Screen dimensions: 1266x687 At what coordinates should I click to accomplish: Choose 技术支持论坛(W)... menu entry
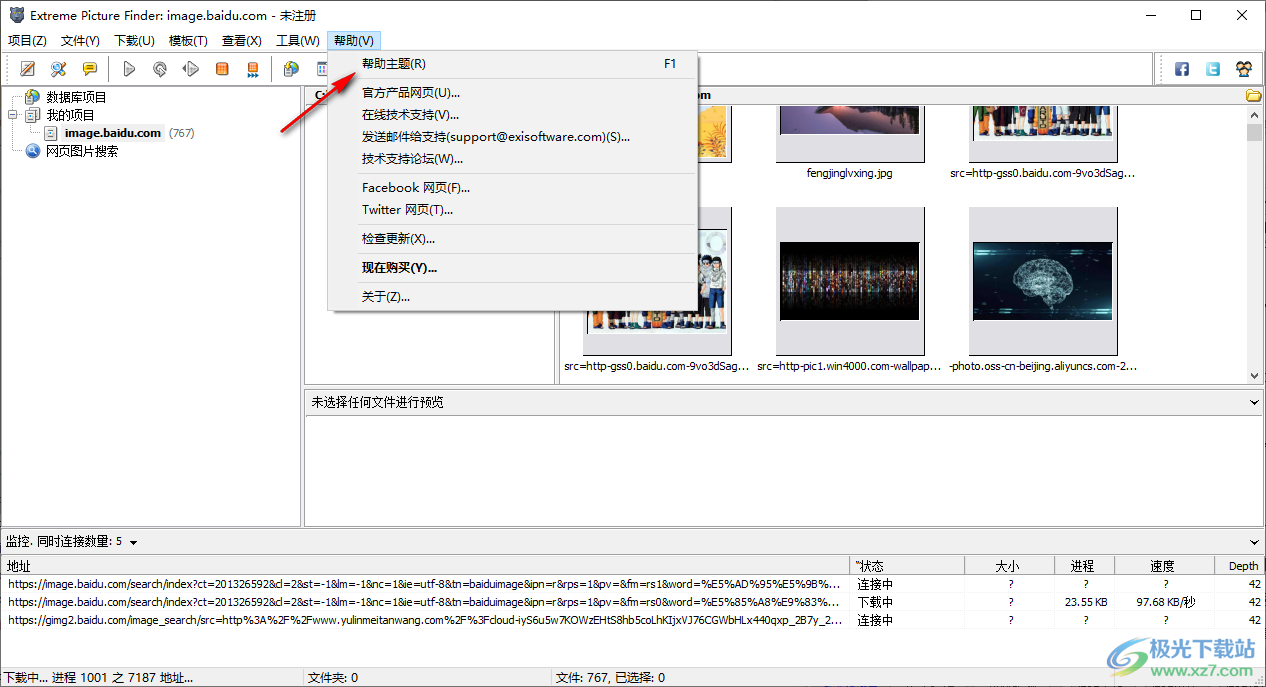(x=513, y=159)
